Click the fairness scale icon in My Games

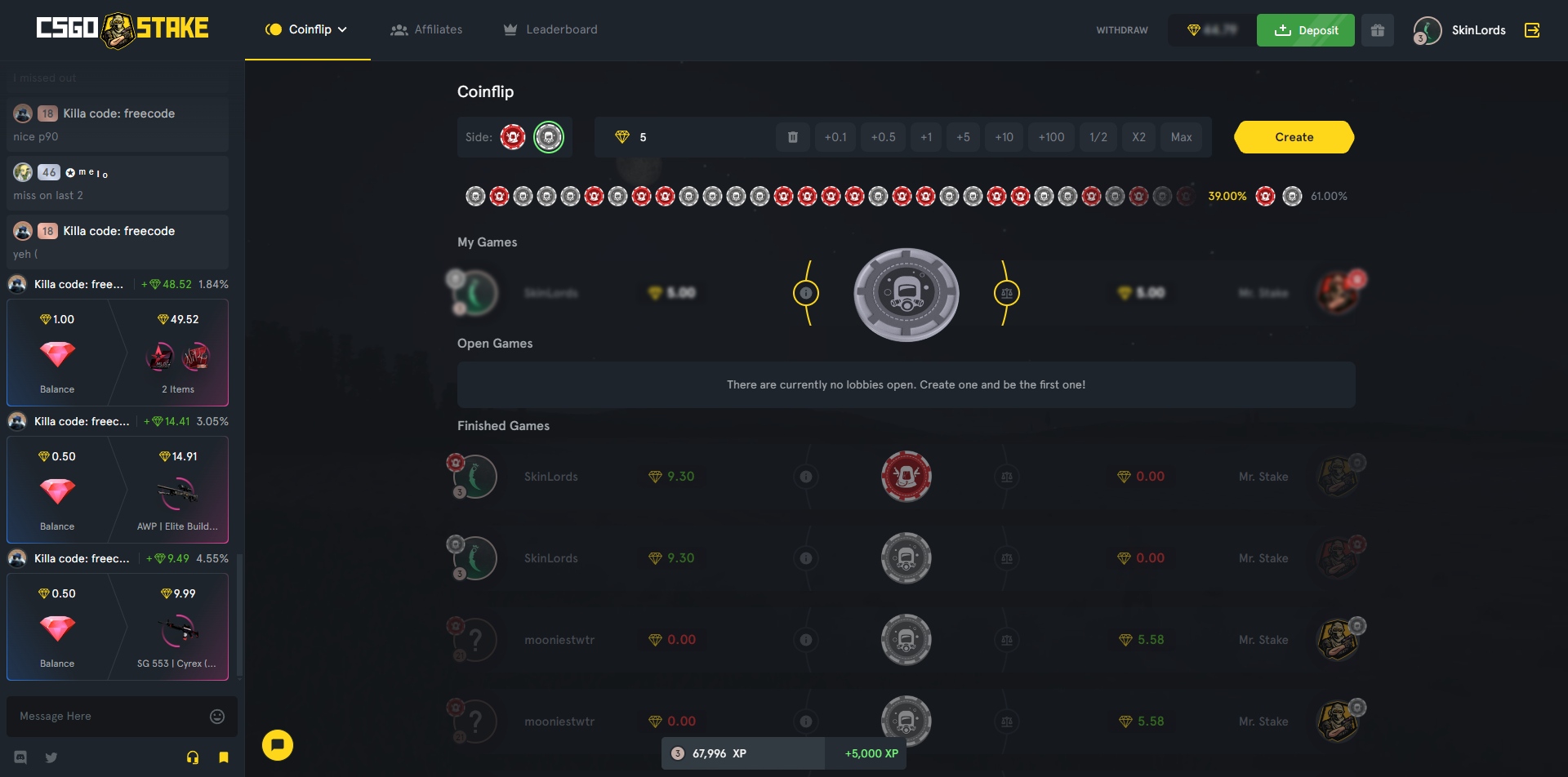(x=1007, y=293)
